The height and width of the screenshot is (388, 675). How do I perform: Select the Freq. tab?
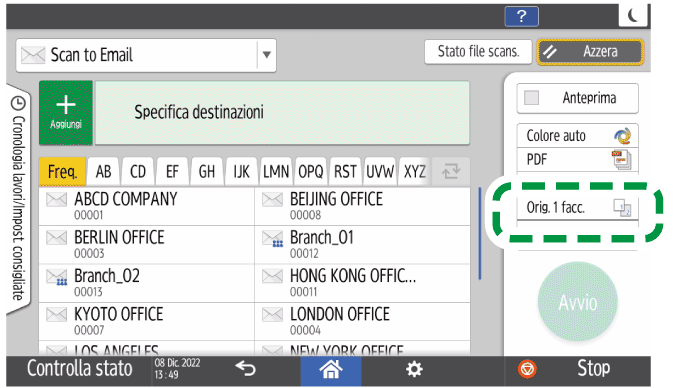click(x=62, y=172)
